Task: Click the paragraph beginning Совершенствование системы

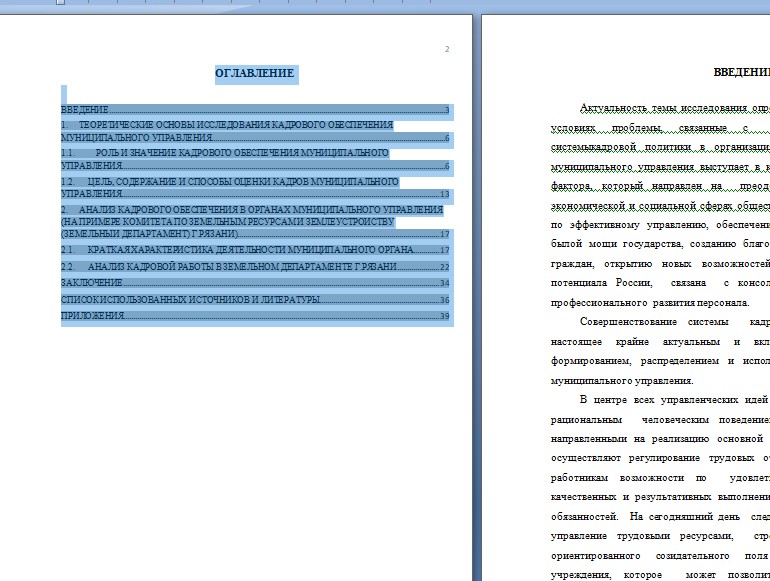Action: click(x=660, y=351)
